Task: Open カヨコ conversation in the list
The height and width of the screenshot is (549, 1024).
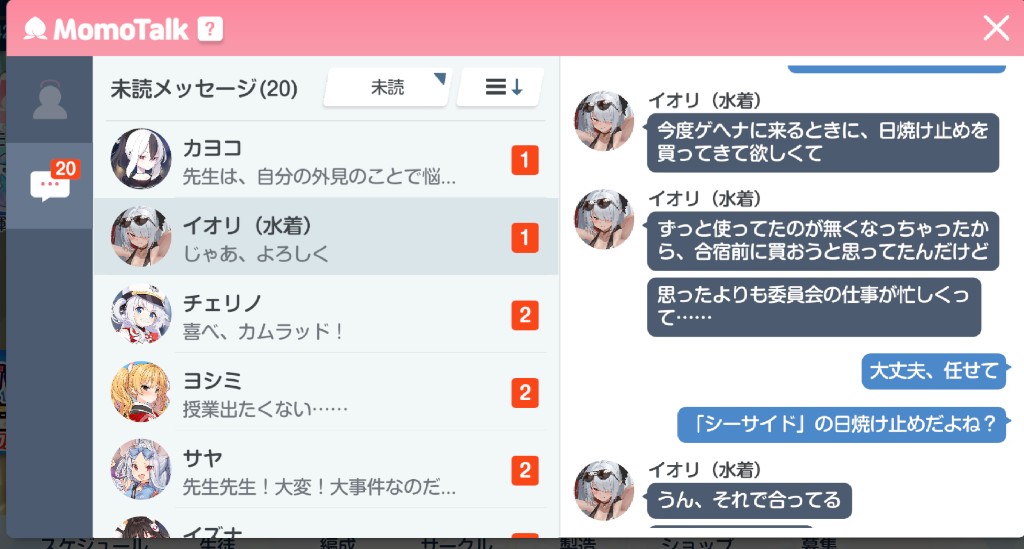Action: 327,160
